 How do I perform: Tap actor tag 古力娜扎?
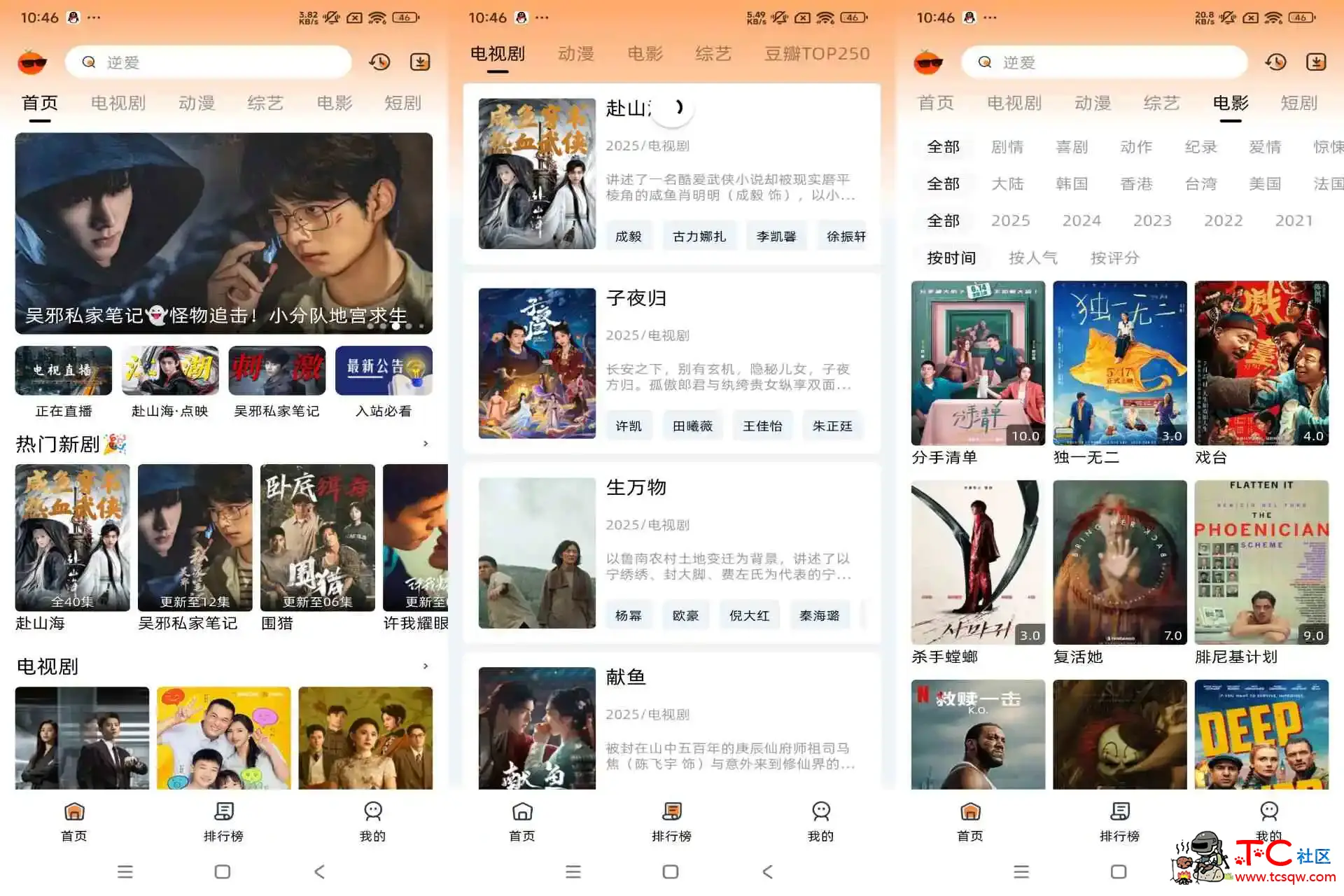pos(699,237)
